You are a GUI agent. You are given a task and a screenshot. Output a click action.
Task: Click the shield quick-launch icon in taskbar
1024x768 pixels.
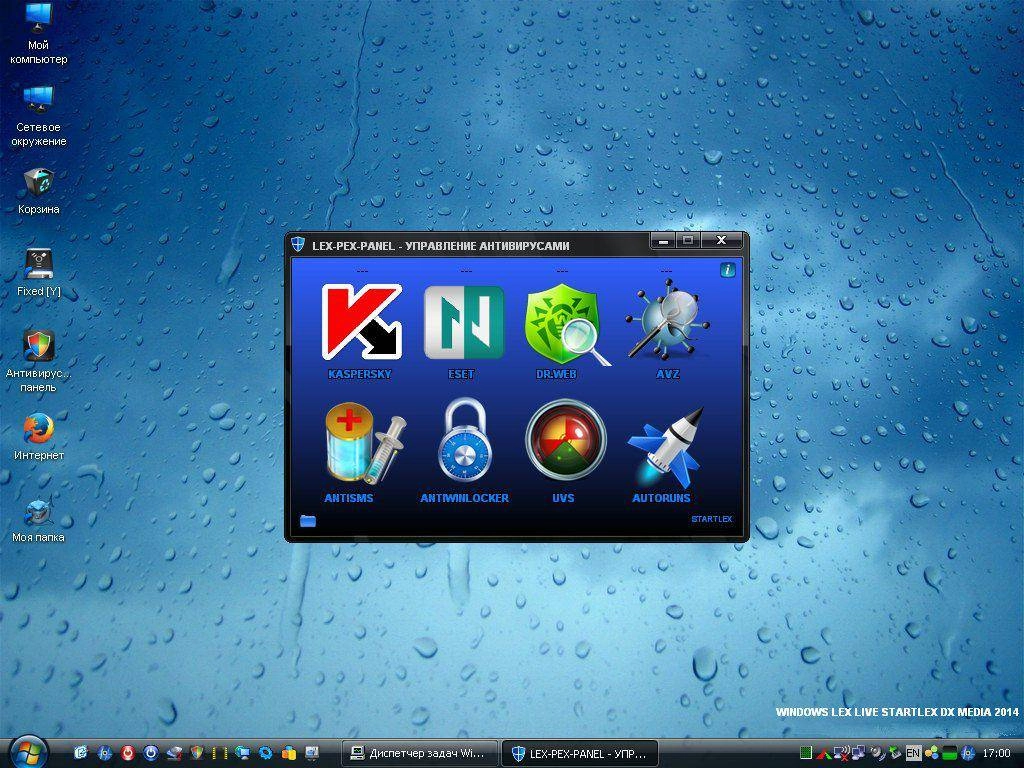[x=197, y=753]
